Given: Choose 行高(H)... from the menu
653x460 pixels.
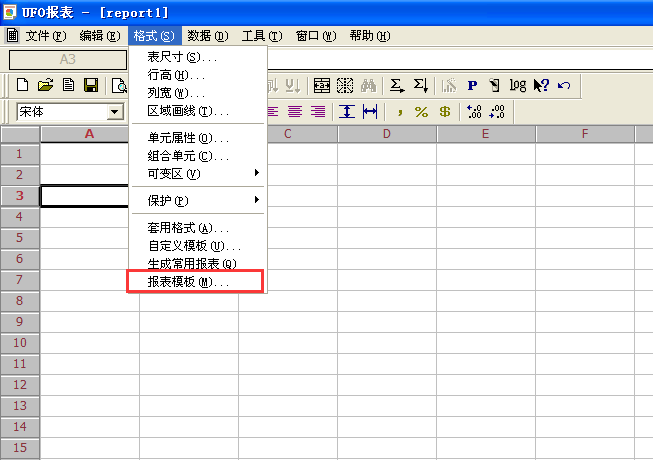Looking at the screenshot, I should (x=199, y=75).
